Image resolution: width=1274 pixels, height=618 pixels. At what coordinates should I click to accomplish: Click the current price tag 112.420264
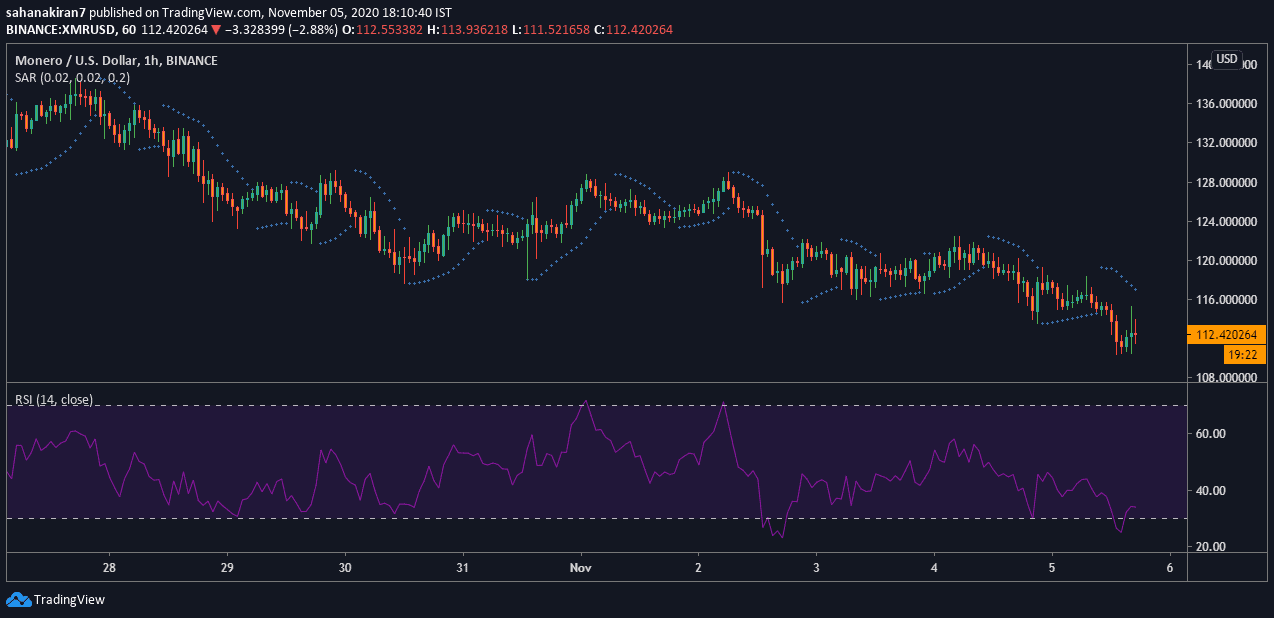coord(1226,335)
